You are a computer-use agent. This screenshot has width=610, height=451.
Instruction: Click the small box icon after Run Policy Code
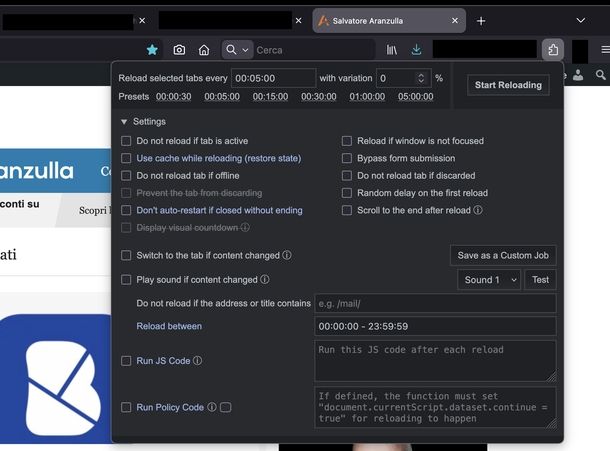(x=226, y=407)
